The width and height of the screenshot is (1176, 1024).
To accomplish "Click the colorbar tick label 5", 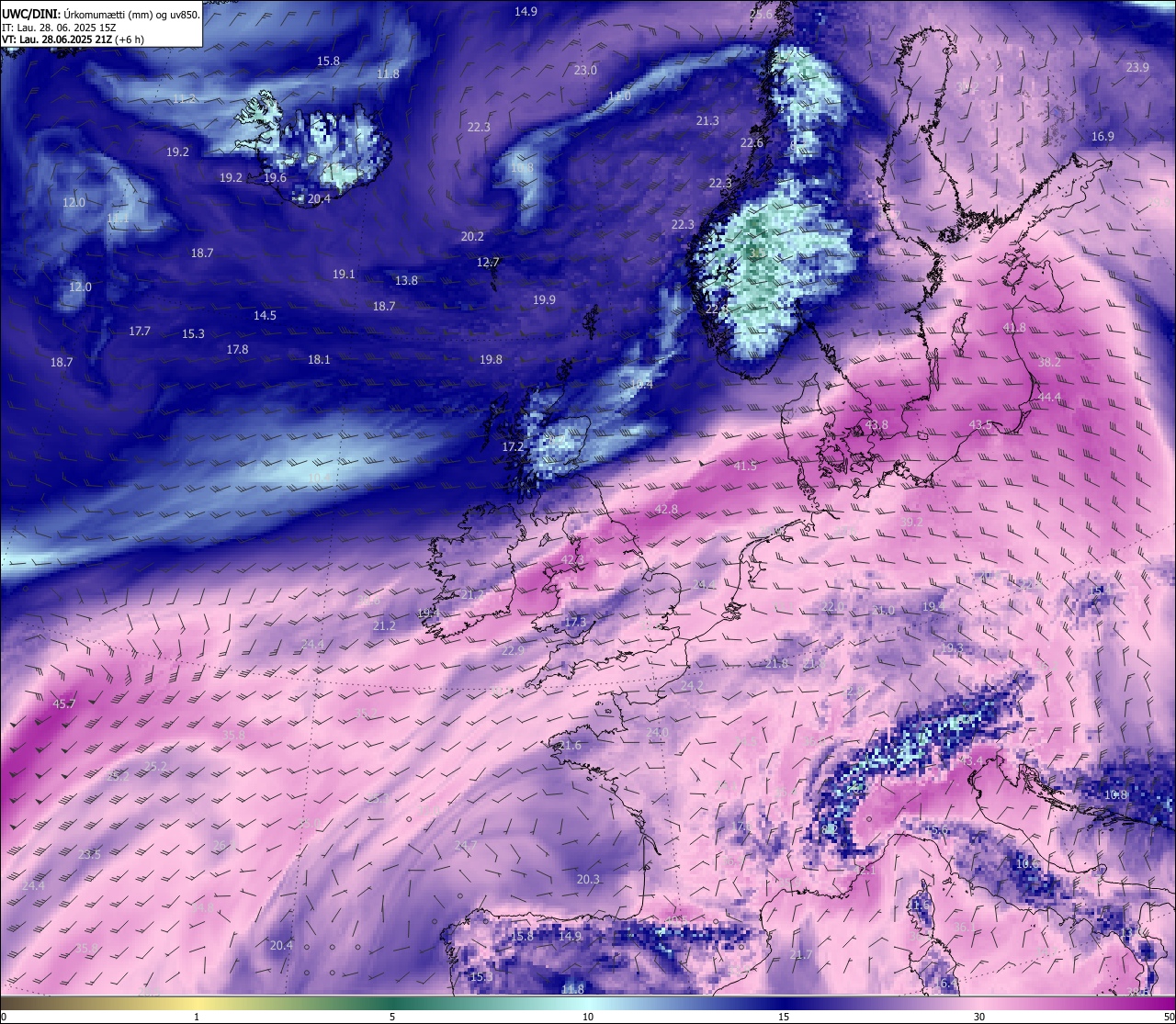I will click(392, 1017).
